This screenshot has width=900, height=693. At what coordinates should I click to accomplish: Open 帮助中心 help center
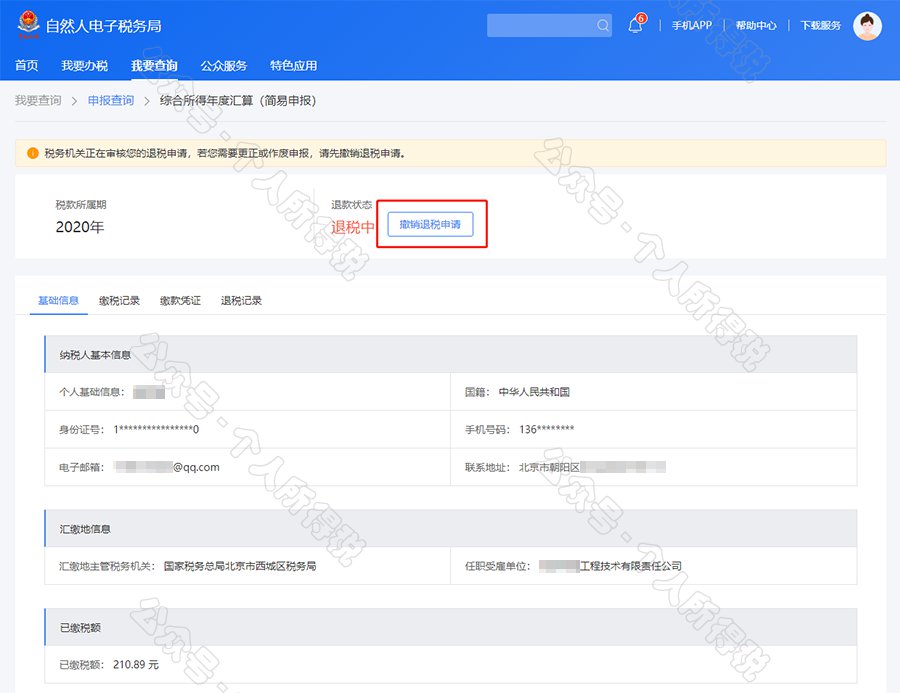tap(755, 26)
